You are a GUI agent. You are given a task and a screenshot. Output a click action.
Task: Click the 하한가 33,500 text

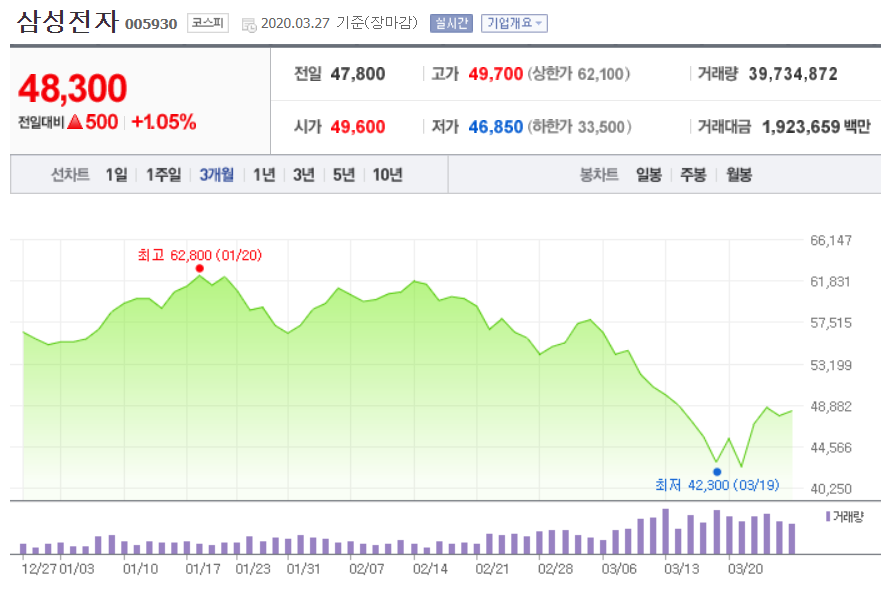[579, 127]
